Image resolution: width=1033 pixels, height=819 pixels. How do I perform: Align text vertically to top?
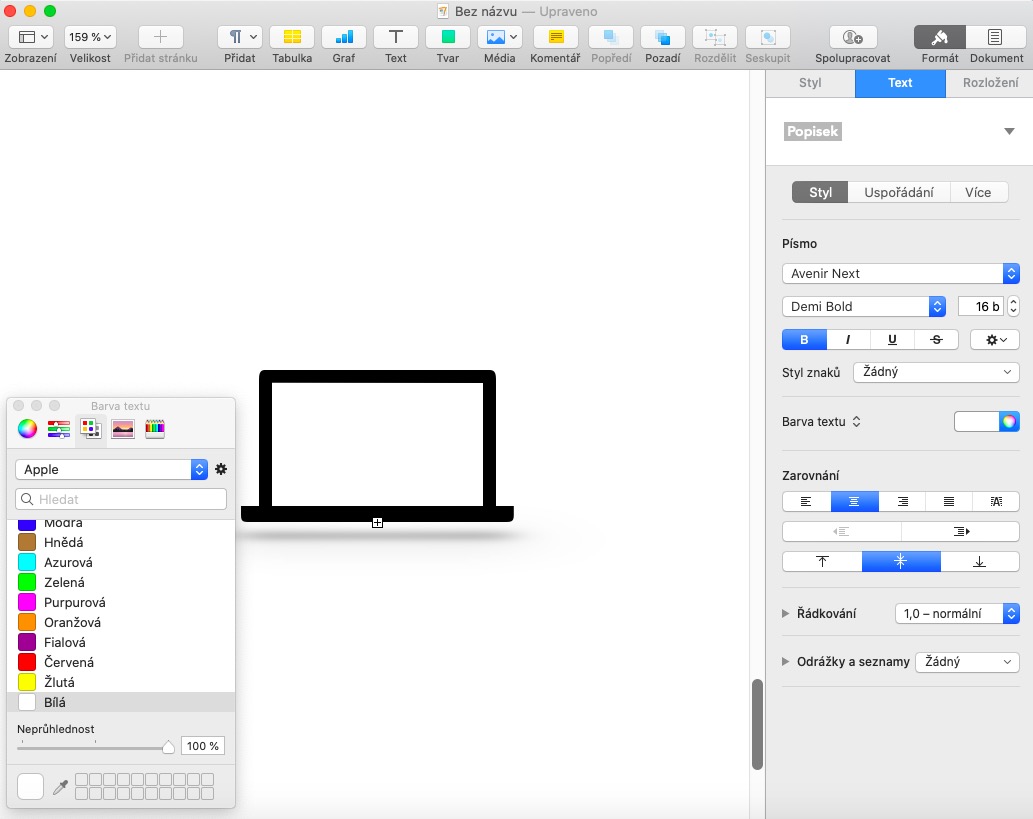[822, 561]
